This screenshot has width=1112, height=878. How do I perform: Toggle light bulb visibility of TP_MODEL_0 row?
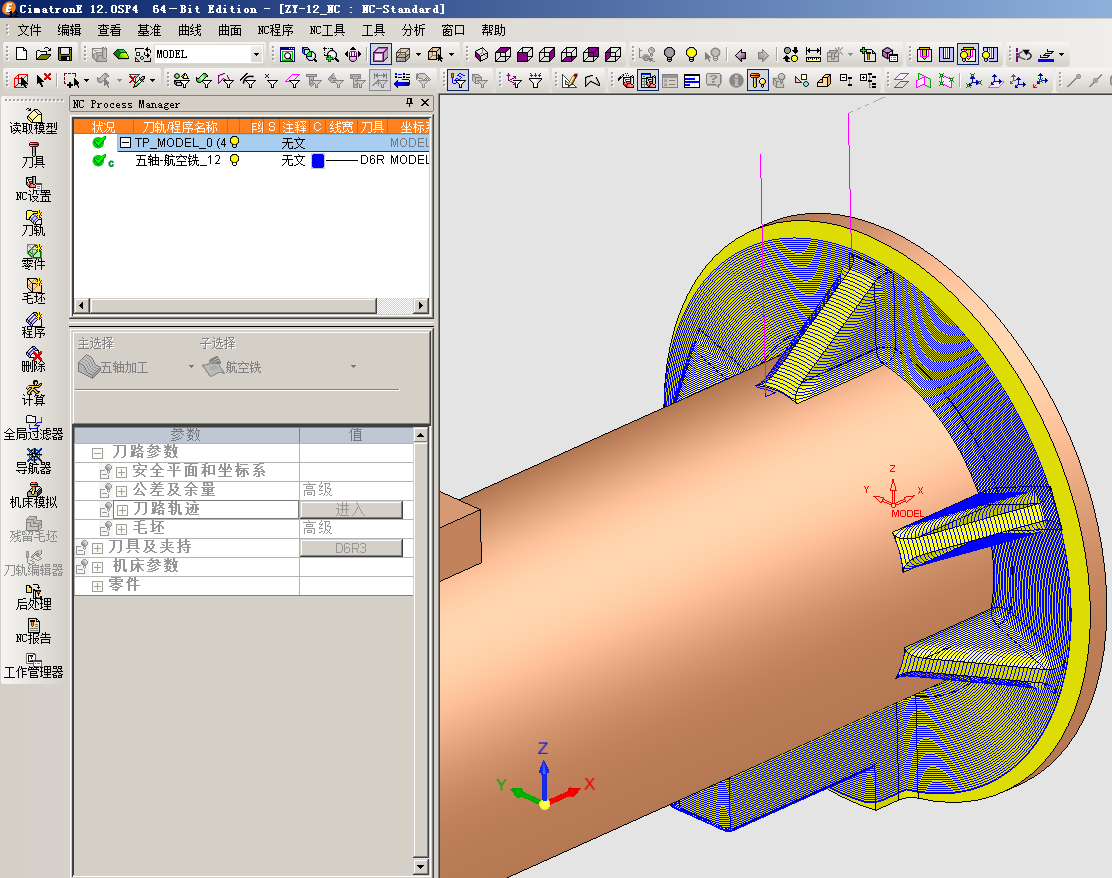pos(235,143)
